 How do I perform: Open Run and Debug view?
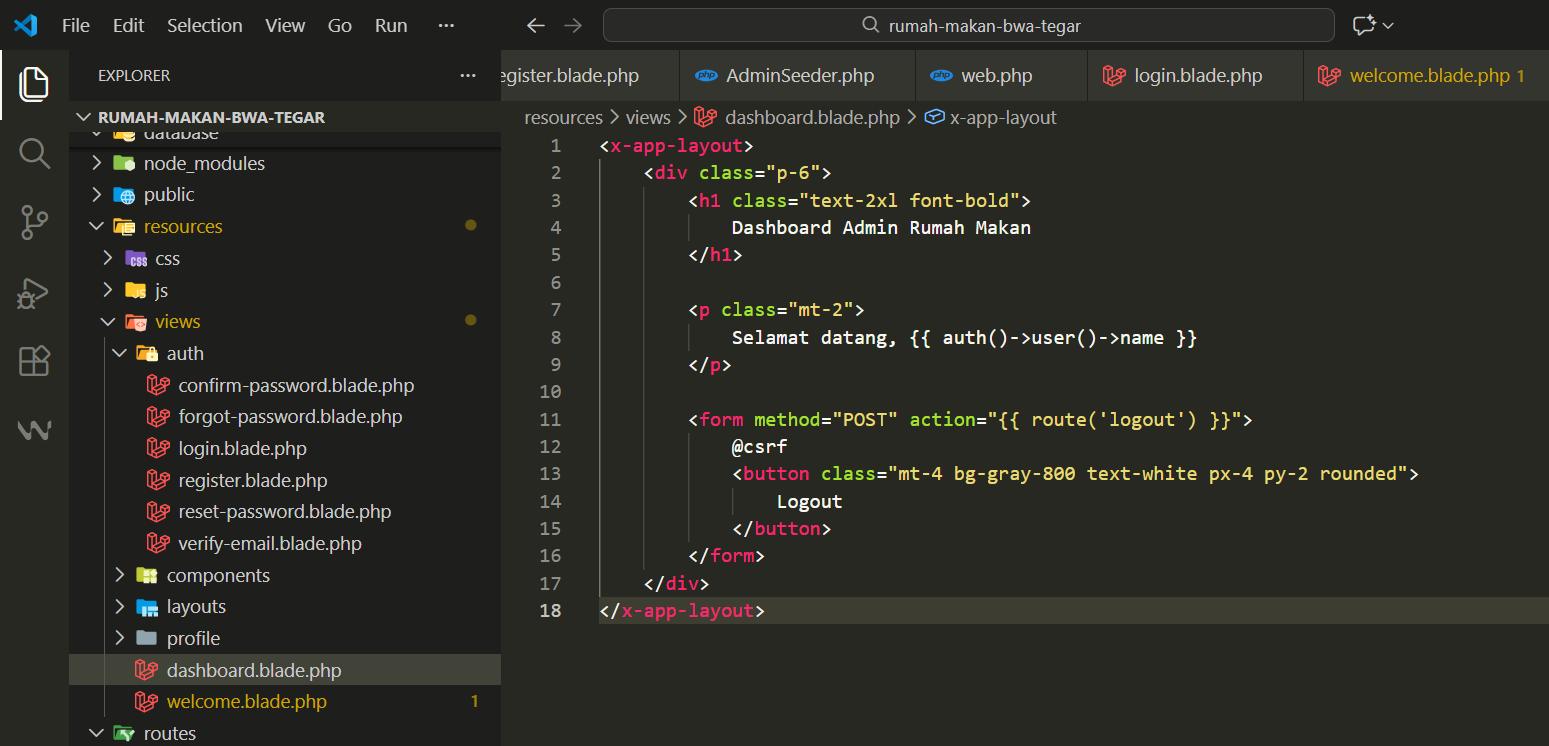pos(34,292)
